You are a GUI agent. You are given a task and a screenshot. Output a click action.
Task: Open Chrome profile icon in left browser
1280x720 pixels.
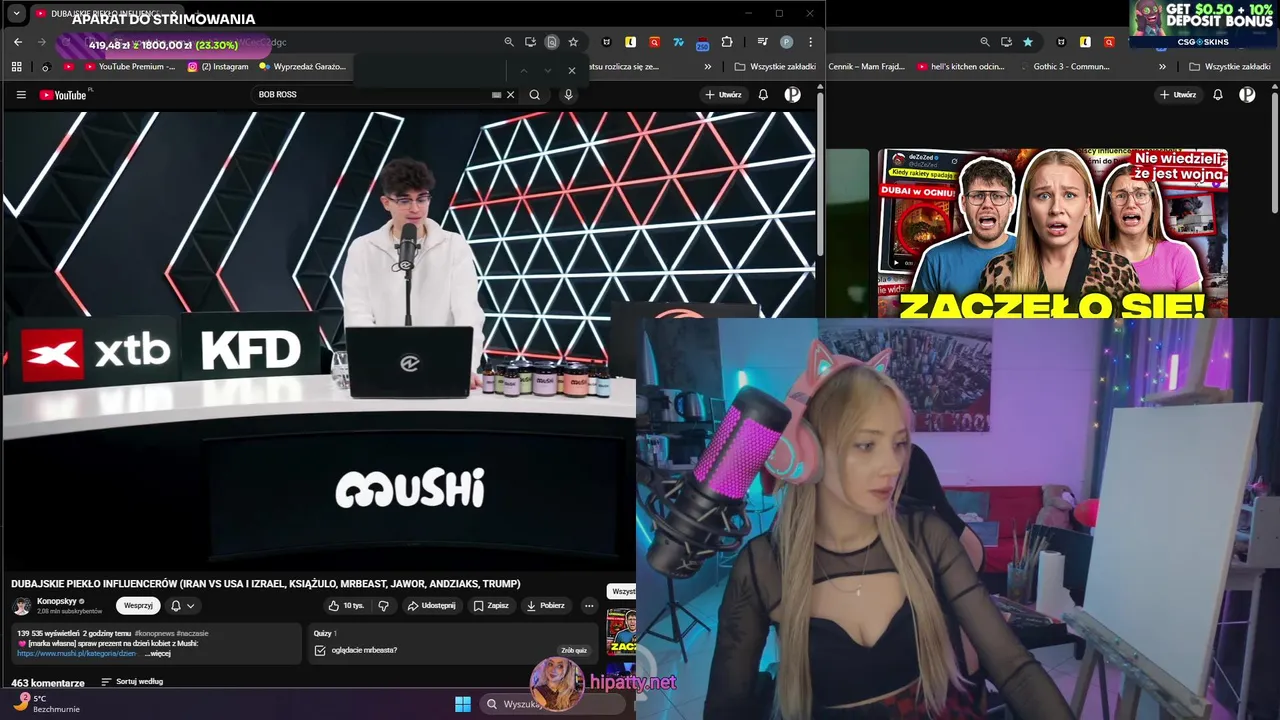point(787,42)
